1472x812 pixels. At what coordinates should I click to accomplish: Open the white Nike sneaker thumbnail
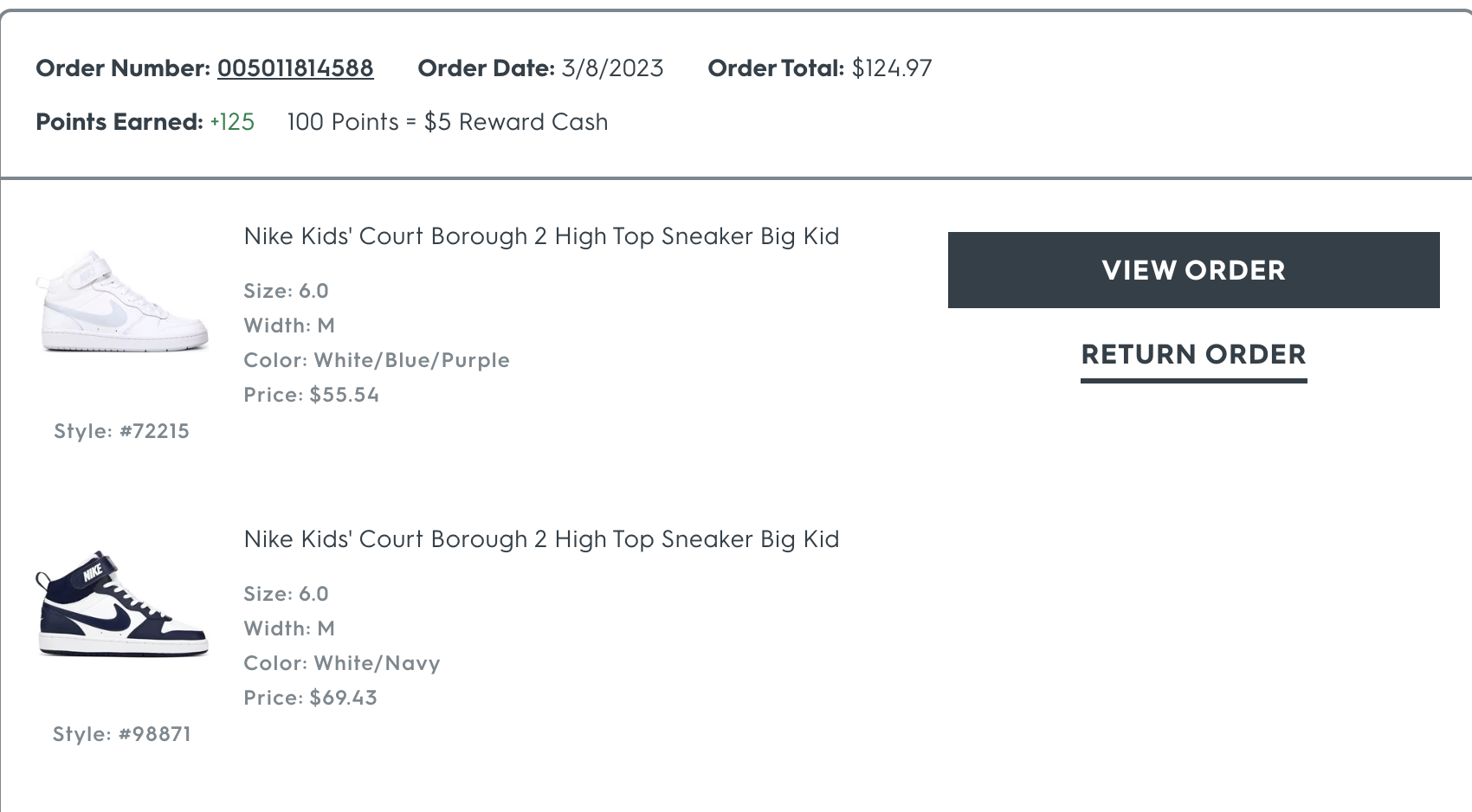[122, 301]
